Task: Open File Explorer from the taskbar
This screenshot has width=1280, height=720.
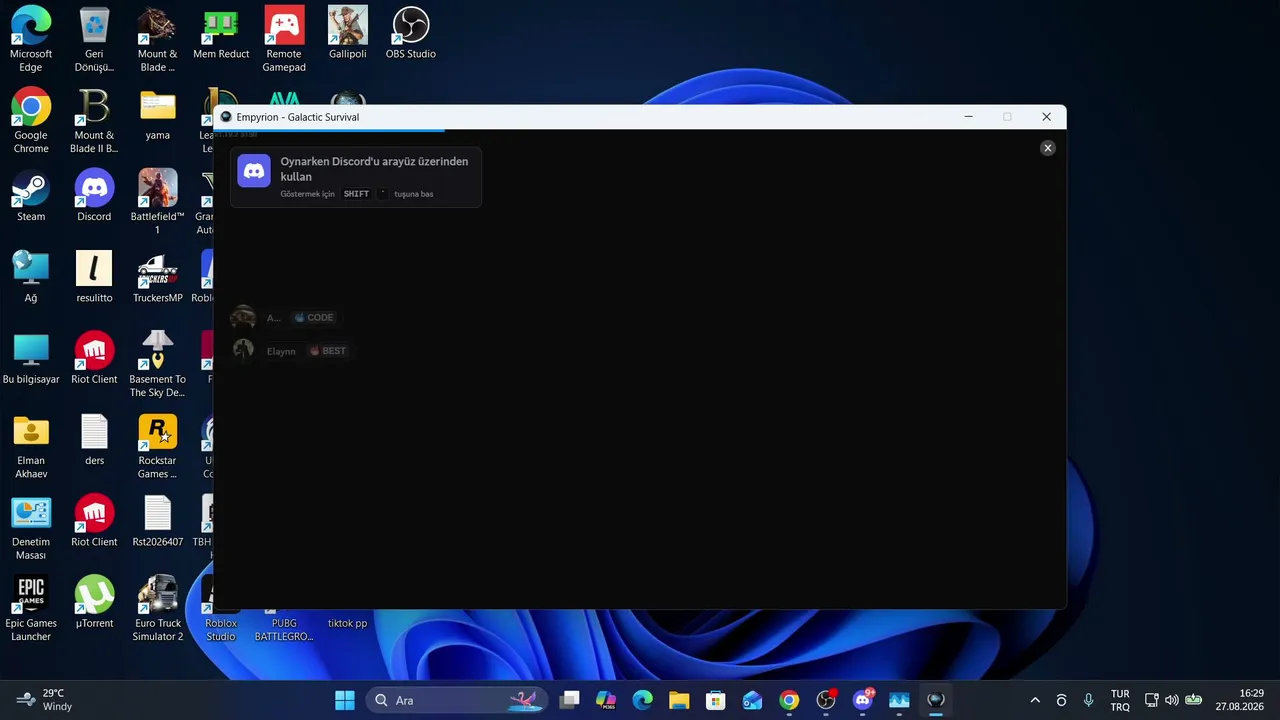Action: click(679, 700)
